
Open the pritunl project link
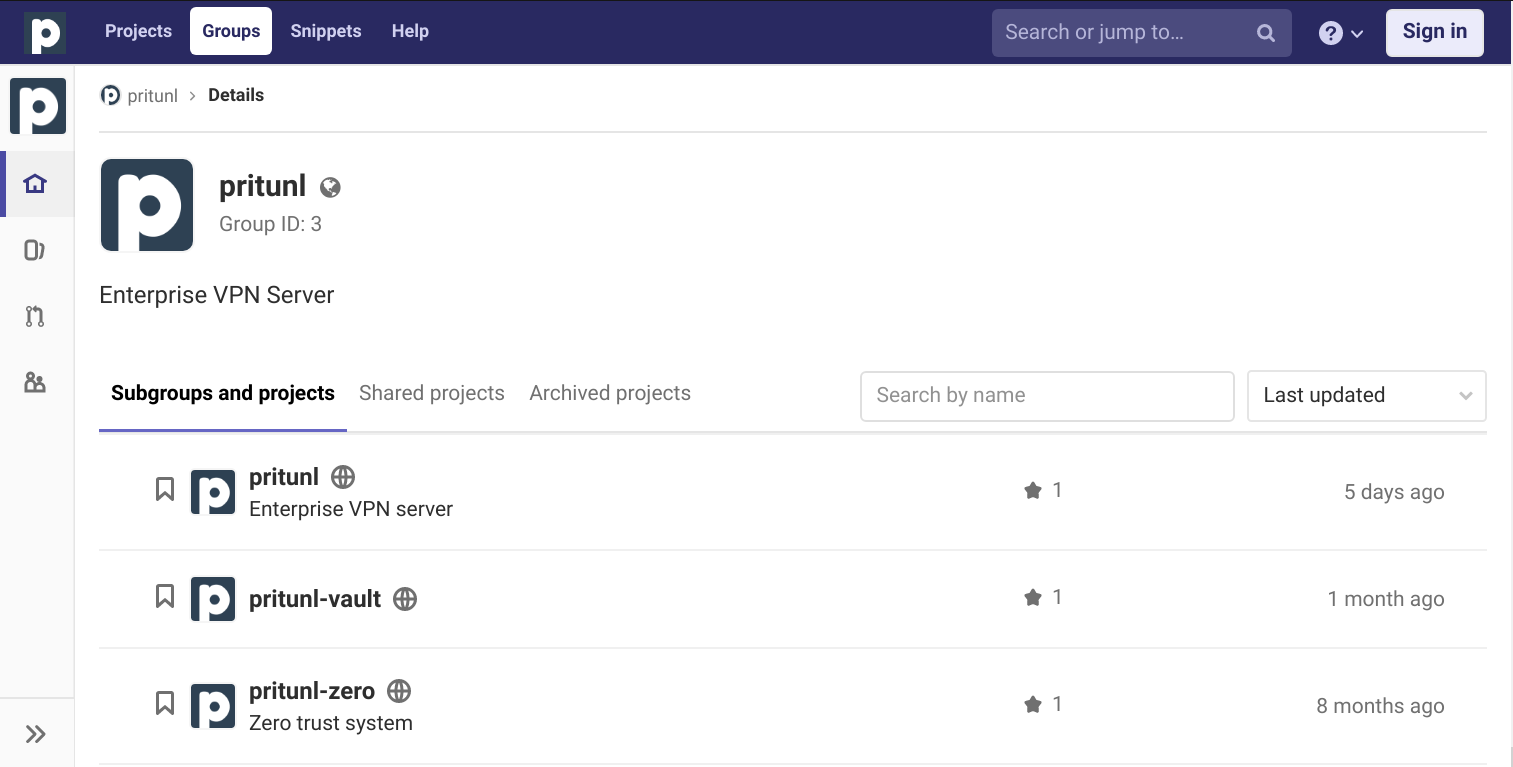[x=284, y=477]
